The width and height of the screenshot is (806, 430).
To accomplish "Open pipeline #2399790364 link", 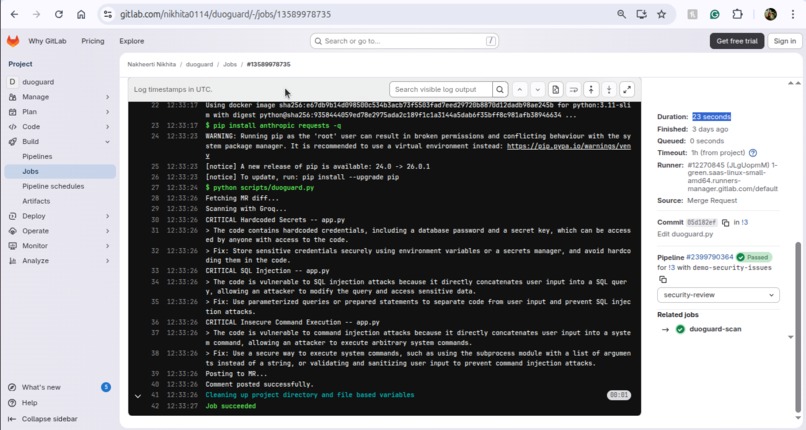I will pos(709,257).
